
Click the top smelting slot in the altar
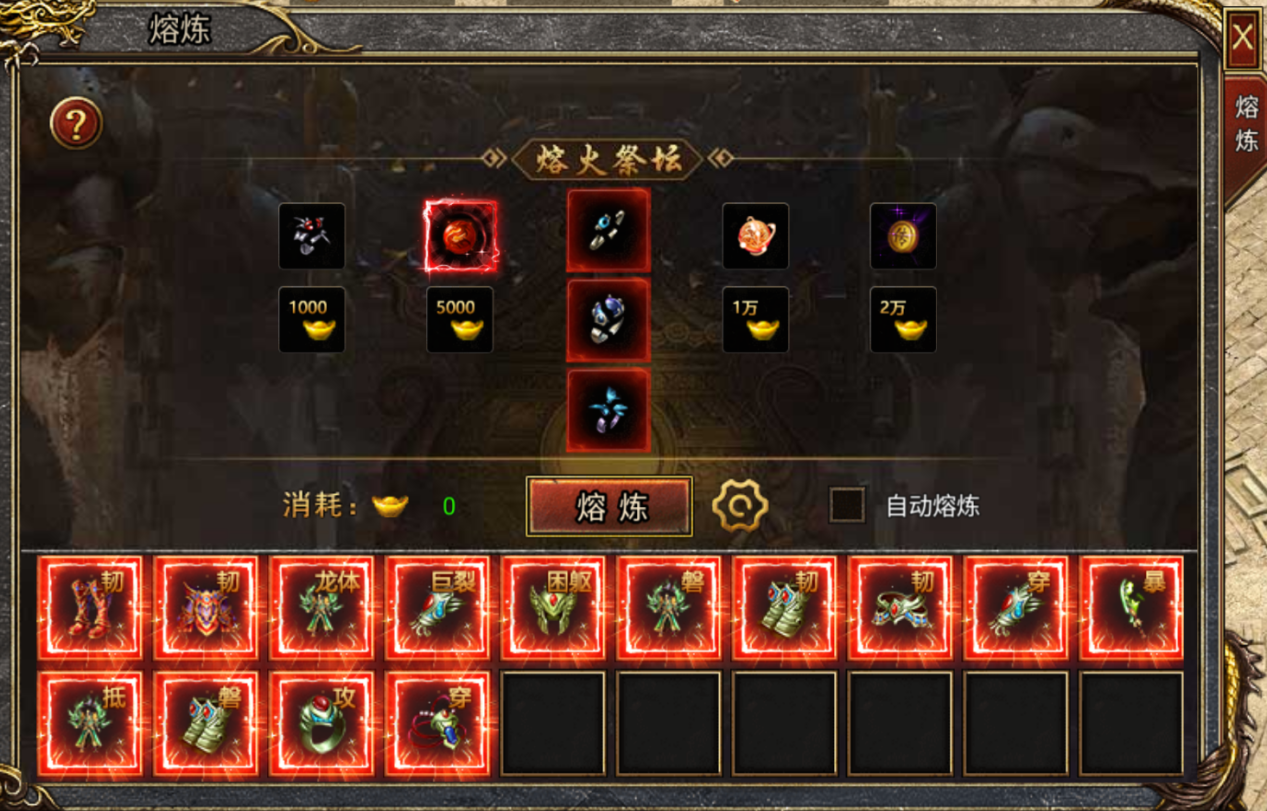[x=608, y=230]
